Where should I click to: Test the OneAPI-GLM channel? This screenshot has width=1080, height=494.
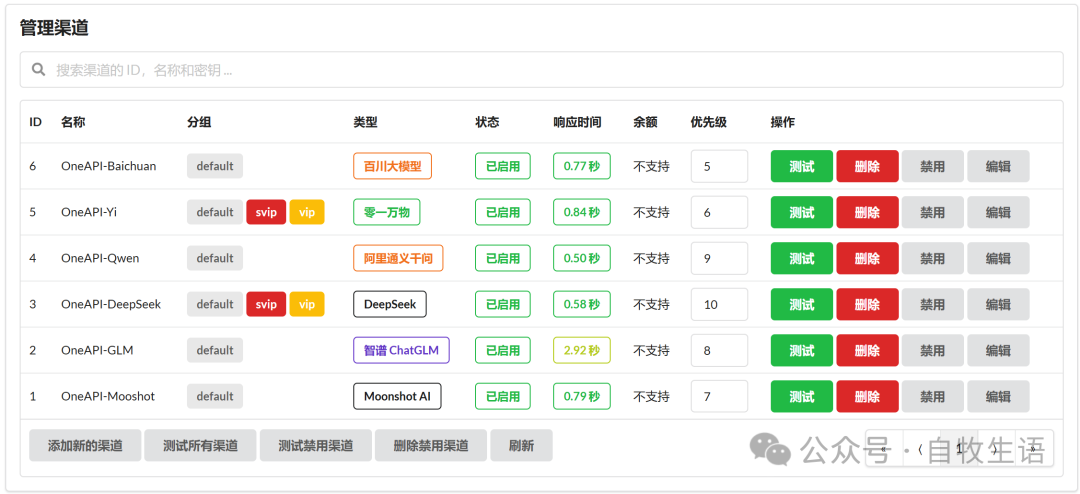(x=802, y=350)
